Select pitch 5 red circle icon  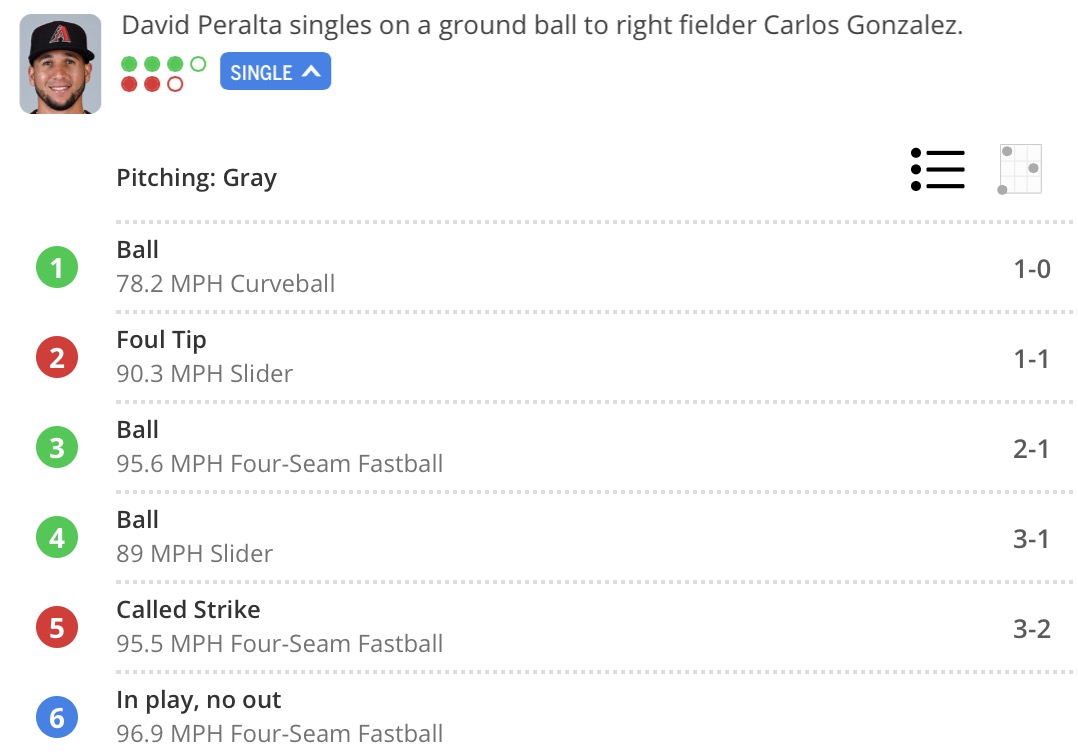click(57, 627)
